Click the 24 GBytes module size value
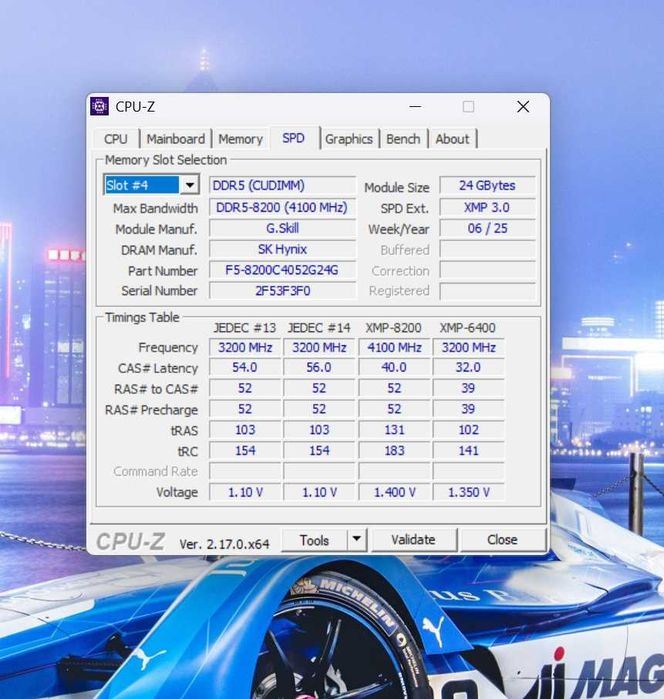Screen dimensions: 664x699 coord(487,185)
